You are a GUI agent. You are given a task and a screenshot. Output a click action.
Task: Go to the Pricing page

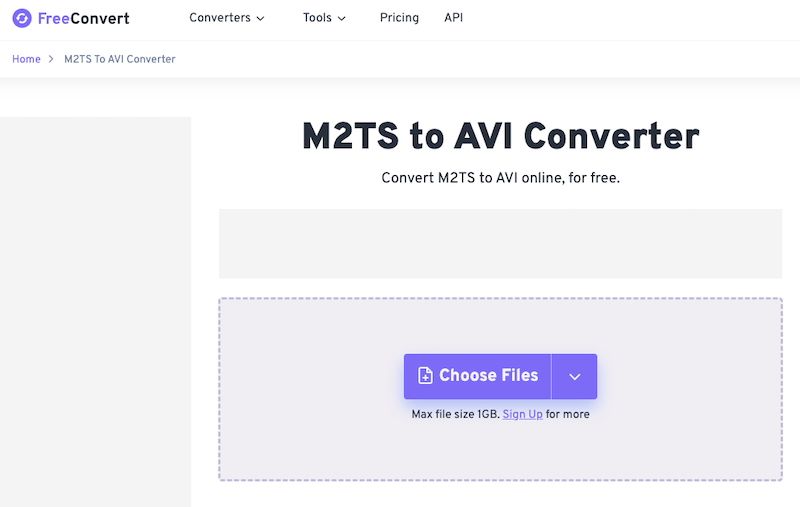pyautogui.click(x=399, y=18)
